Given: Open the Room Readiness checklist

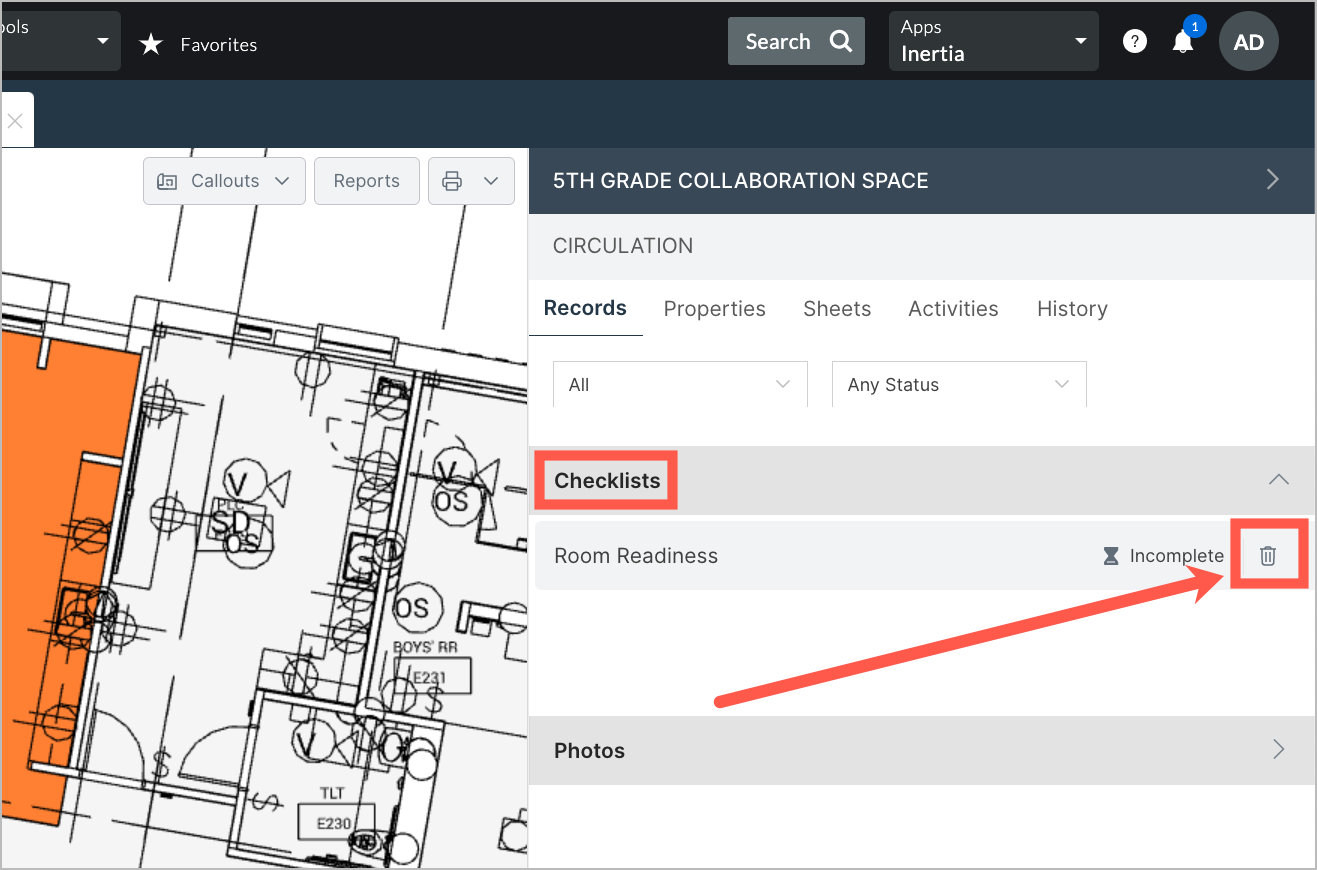Looking at the screenshot, I should pyautogui.click(x=636, y=555).
